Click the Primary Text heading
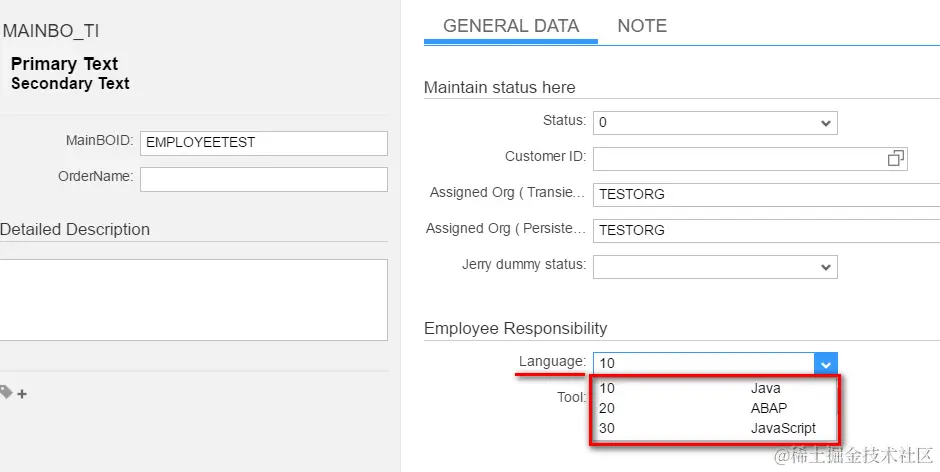 pos(64,64)
